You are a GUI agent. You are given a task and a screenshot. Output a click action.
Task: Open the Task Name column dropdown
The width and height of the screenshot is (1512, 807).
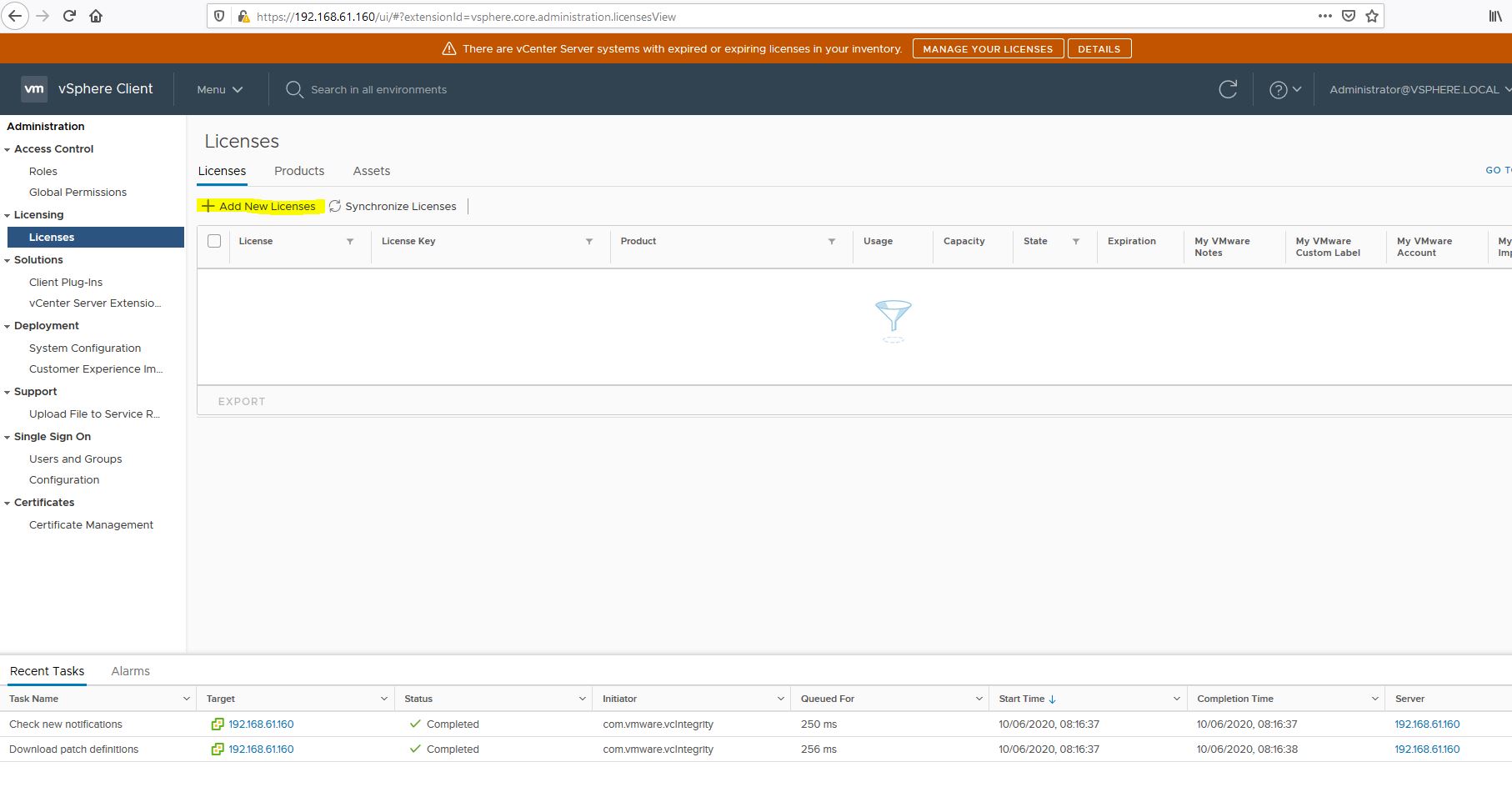tap(186, 699)
